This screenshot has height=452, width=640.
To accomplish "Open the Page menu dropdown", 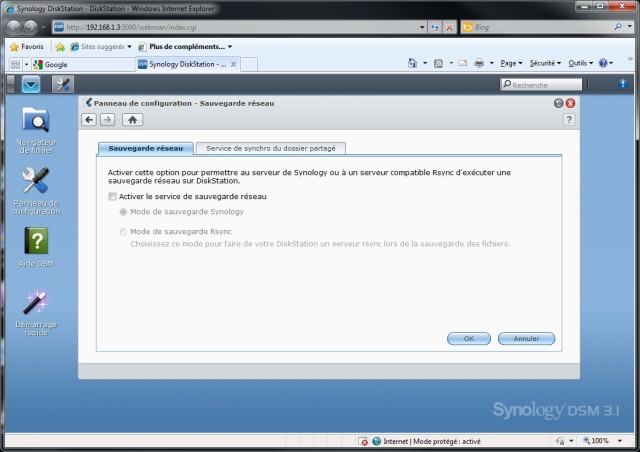I will pos(511,63).
